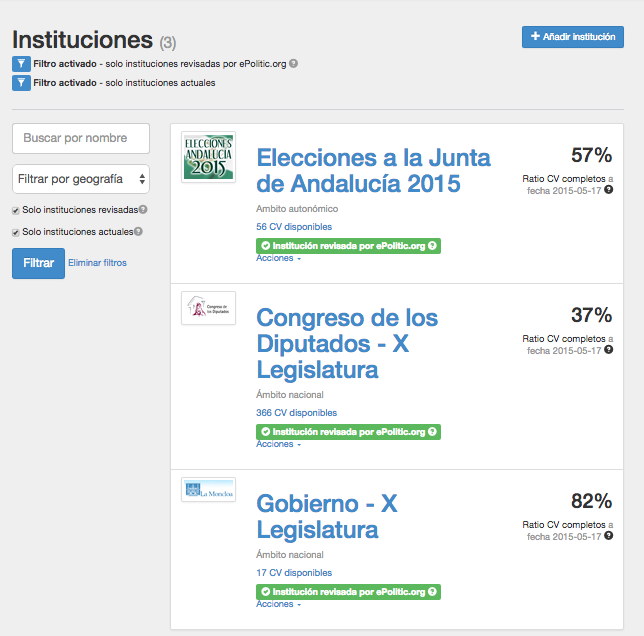This screenshot has width=644, height=636.
Task: Click help icon beside 82% ratio date
Action: (x=609, y=535)
